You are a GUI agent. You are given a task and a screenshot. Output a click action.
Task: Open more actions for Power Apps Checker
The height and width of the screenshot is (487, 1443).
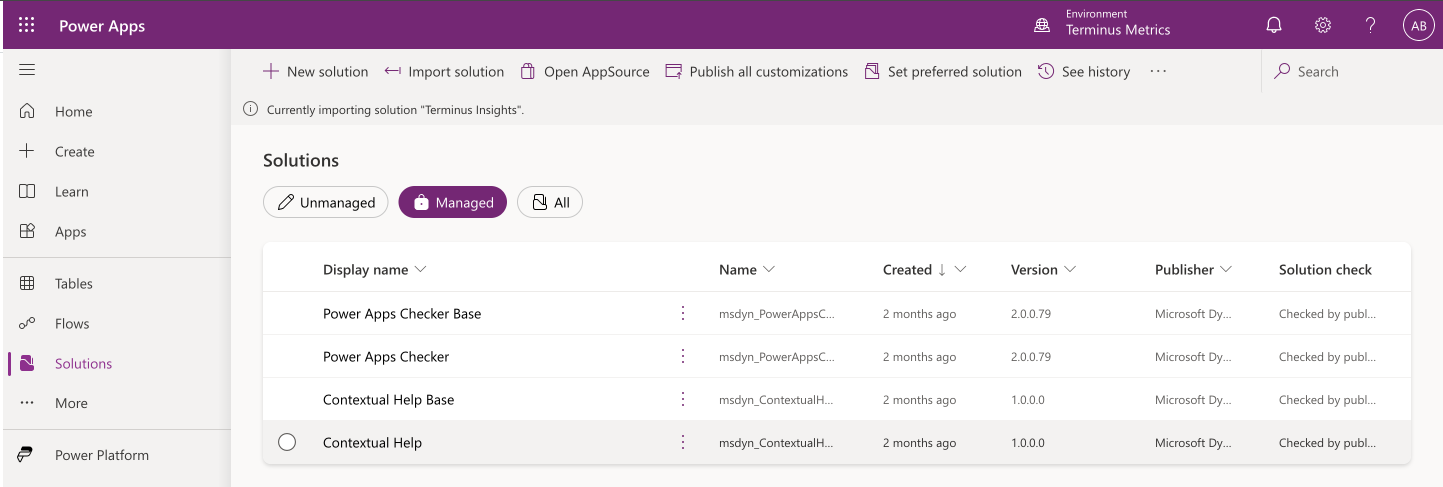683,356
